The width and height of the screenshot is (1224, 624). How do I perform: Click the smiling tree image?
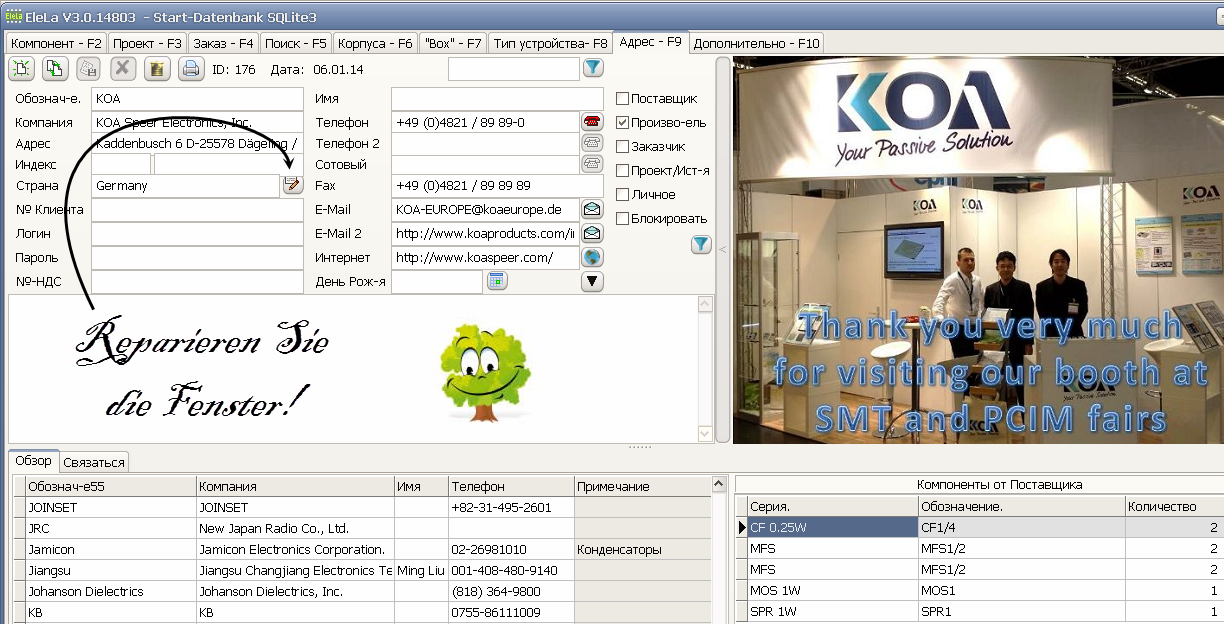point(484,373)
